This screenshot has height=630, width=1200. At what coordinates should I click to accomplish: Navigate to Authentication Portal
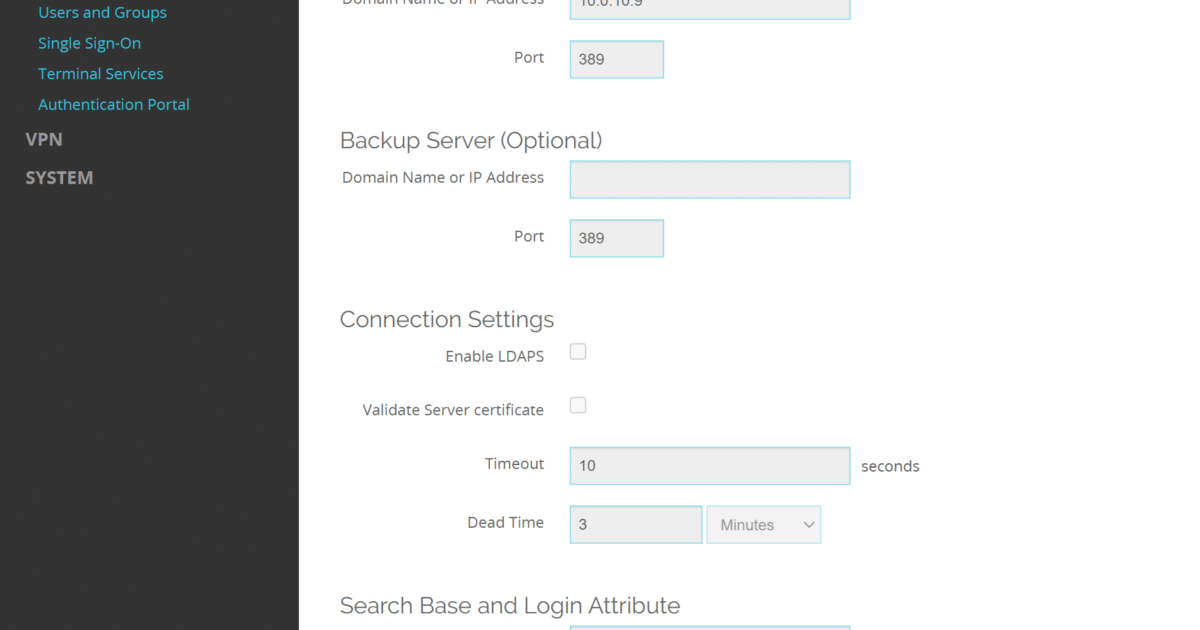tap(113, 104)
